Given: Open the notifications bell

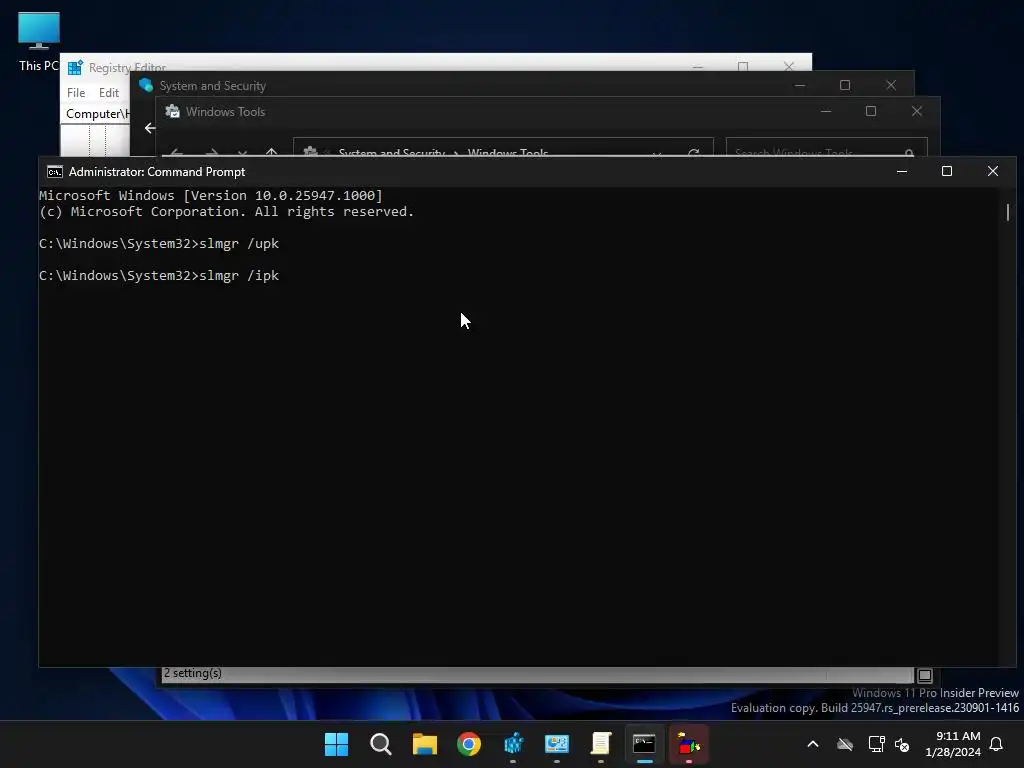Looking at the screenshot, I should [996, 744].
